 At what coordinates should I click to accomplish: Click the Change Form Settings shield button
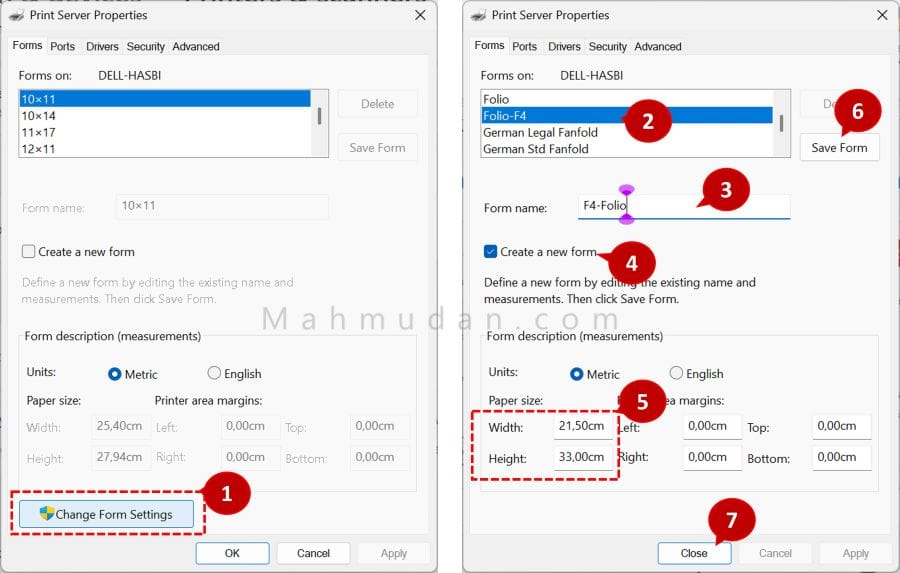[x=106, y=514]
